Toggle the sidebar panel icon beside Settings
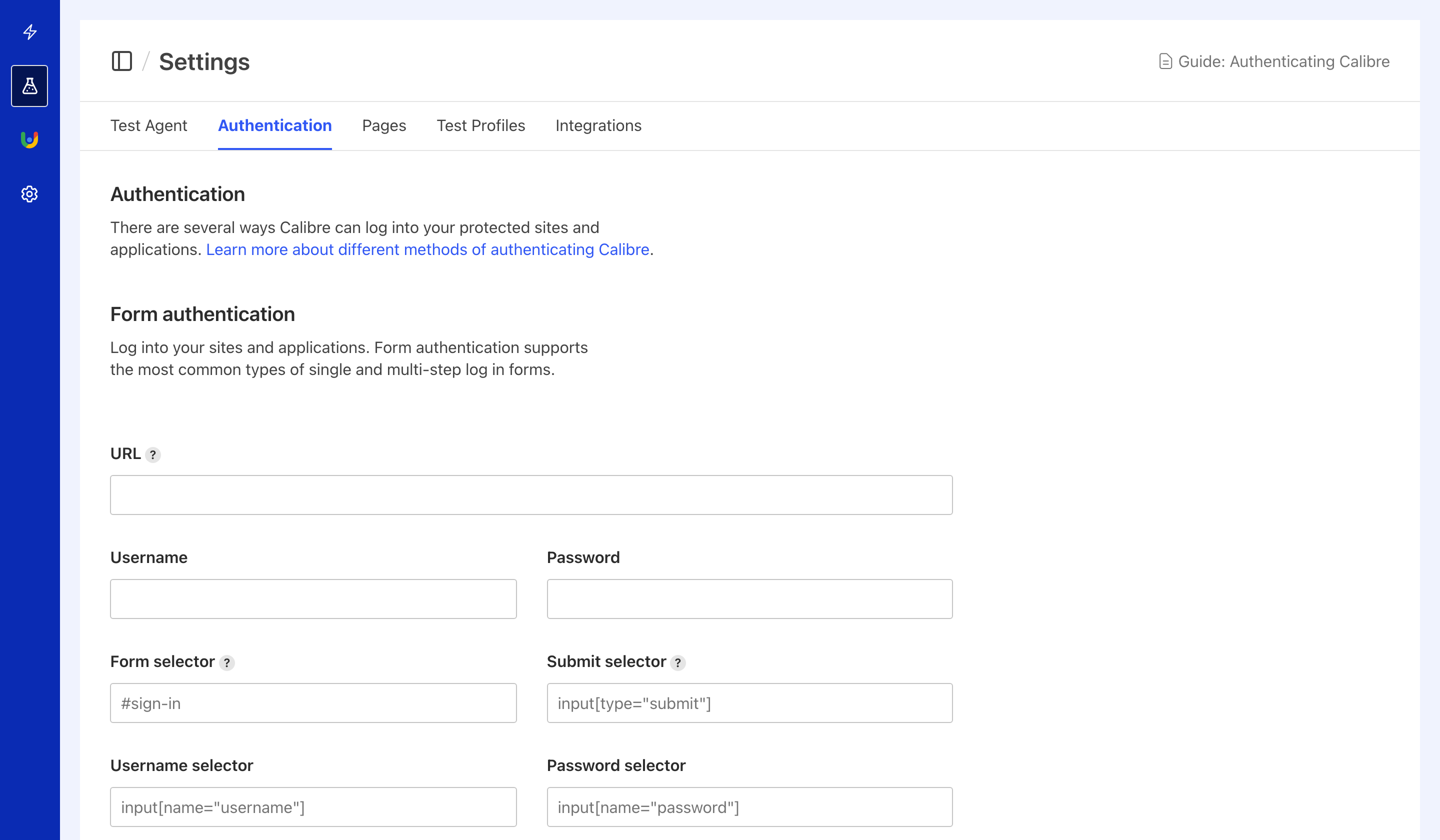 (122, 61)
